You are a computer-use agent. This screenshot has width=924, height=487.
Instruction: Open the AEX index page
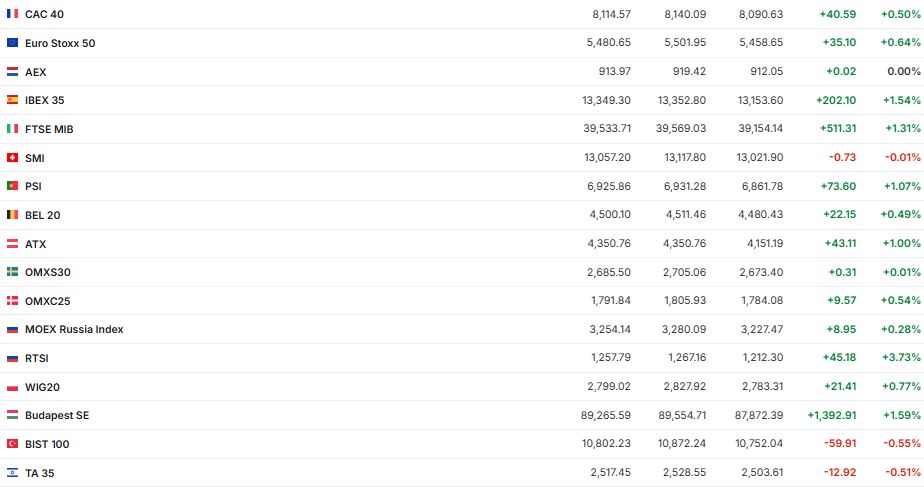pos(36,72)
